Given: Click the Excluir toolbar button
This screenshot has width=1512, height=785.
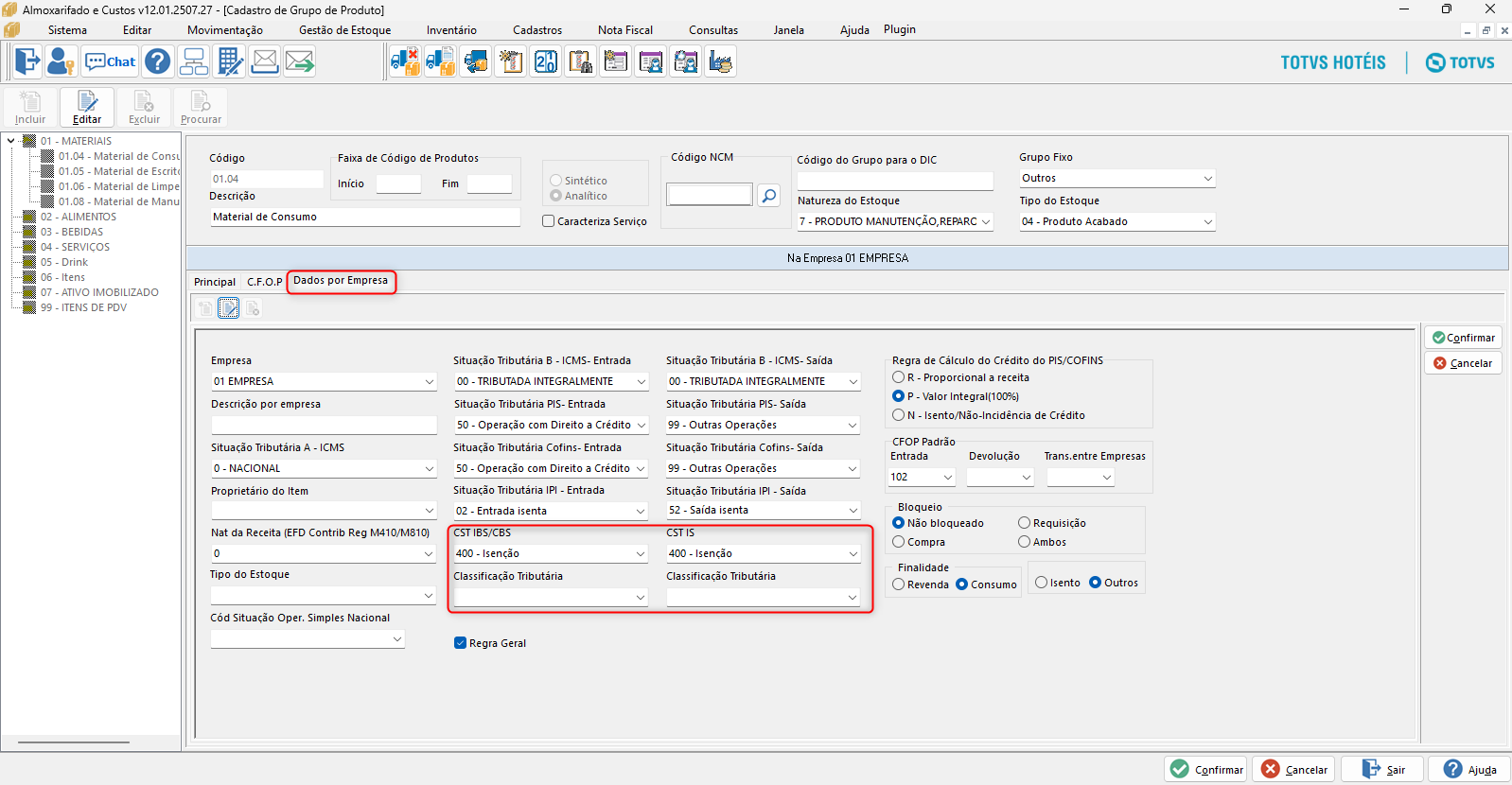Looking at the screenshot, I should click(x=144, y=107).
